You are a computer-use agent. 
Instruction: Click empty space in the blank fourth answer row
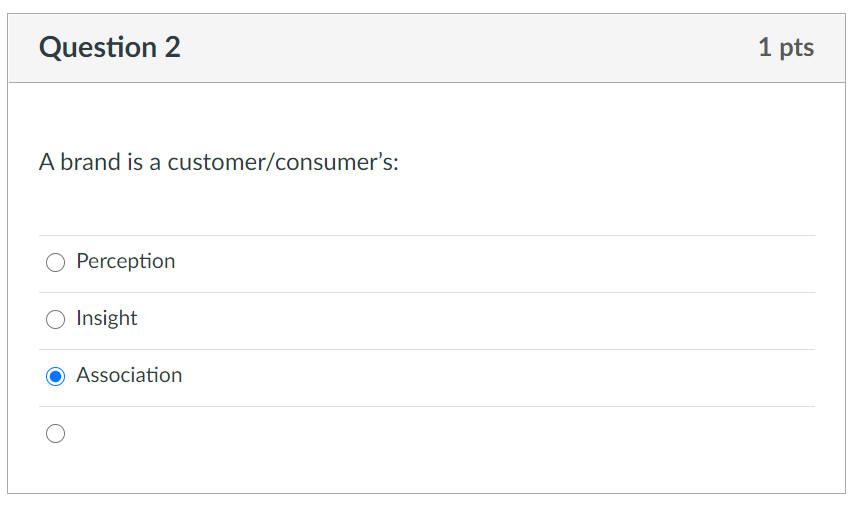500,434
